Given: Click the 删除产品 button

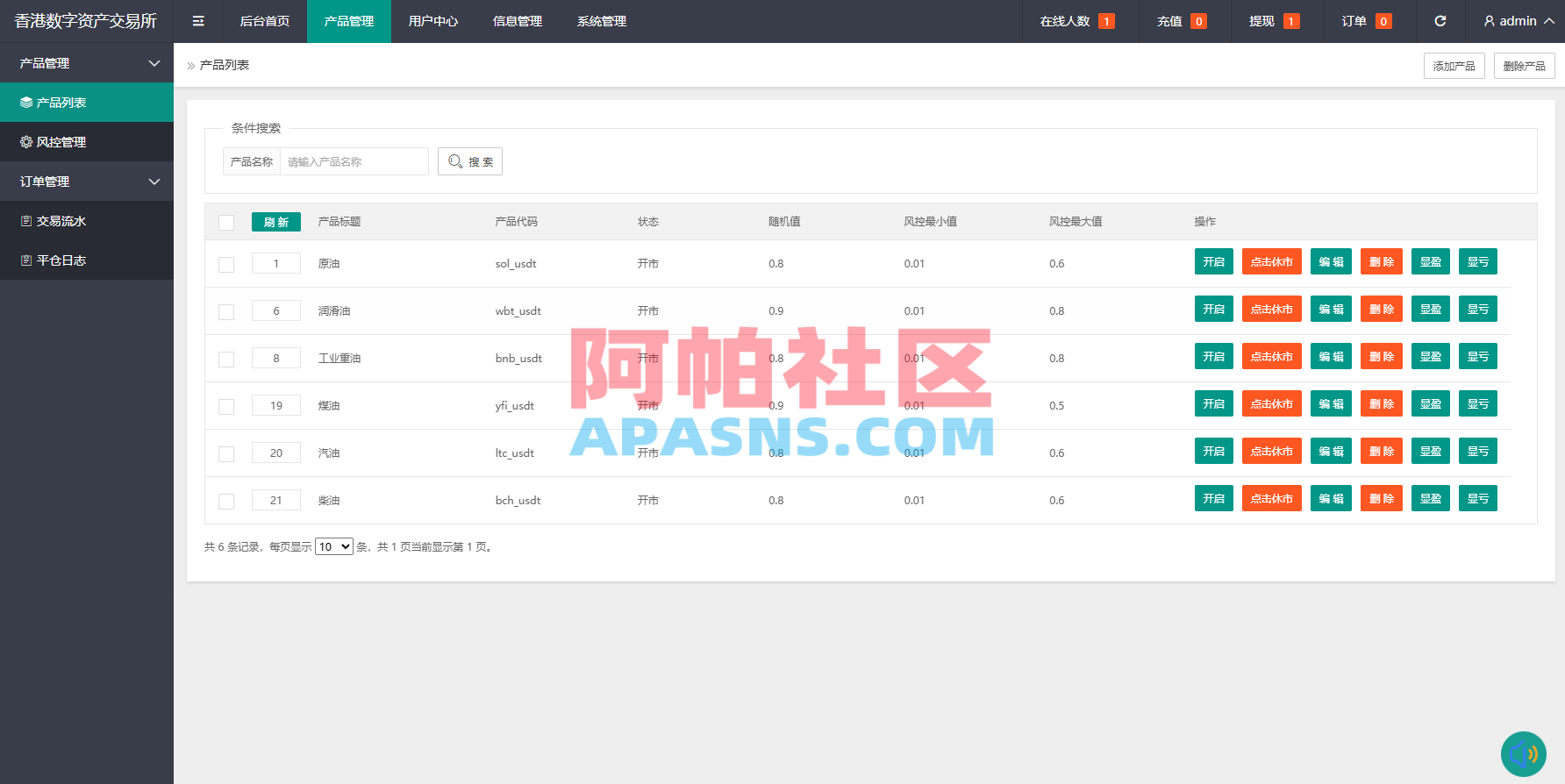Looking at the screenshot, I should [1525, 66].
